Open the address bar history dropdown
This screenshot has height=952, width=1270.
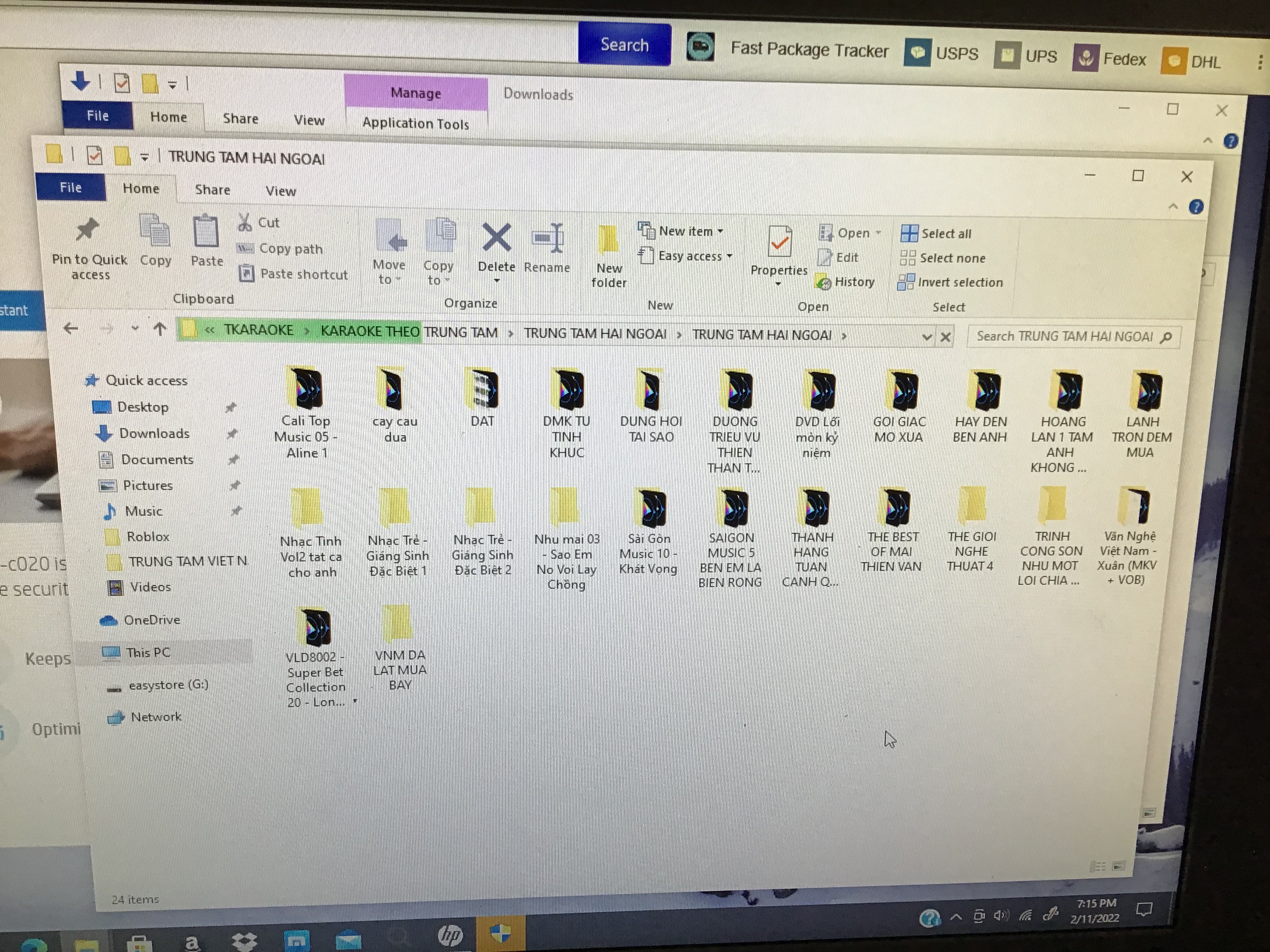pos(926,337)
